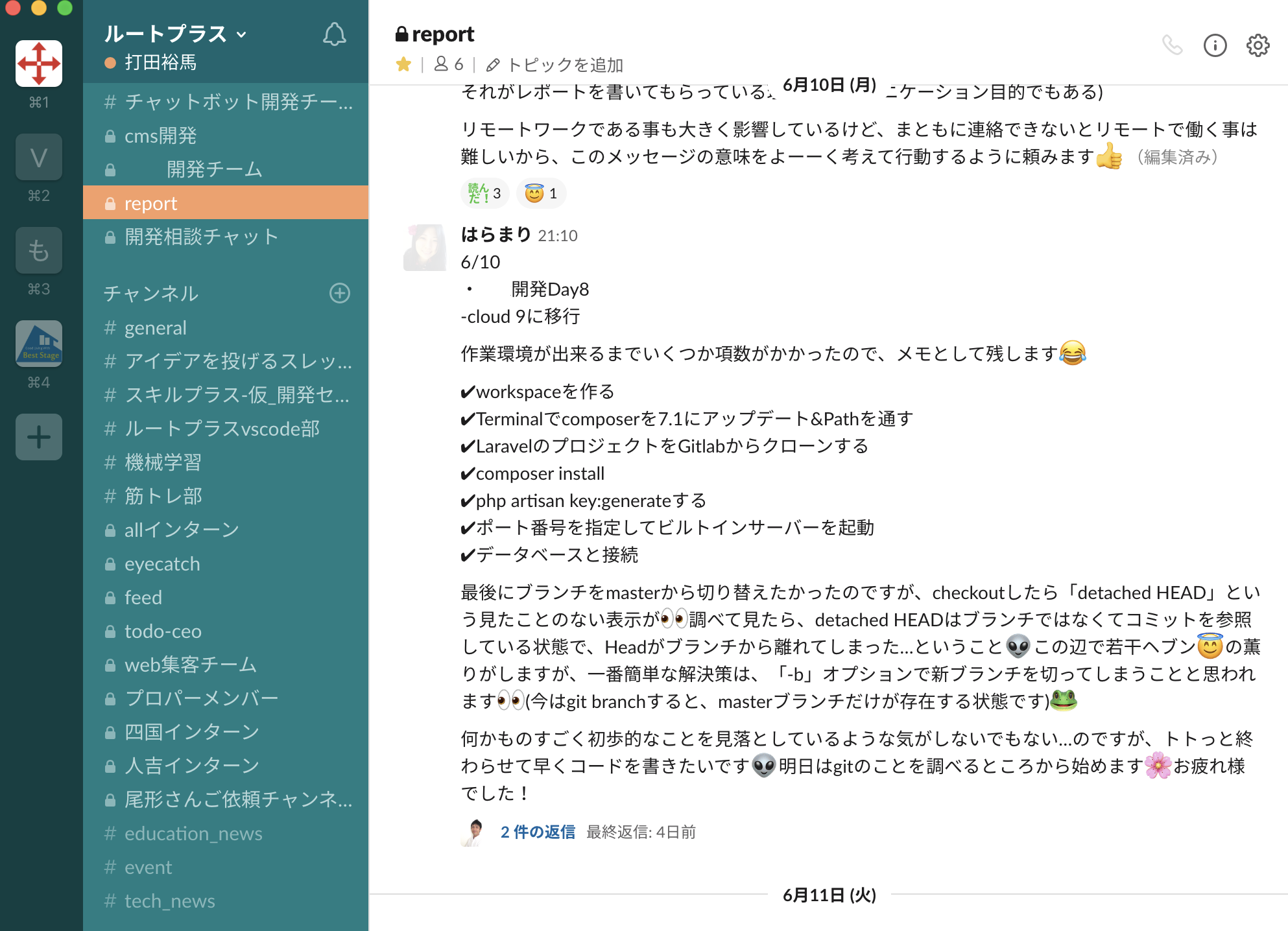This screenshot has height=931, width=1288.
Task: Open the Best Stage workspace
Action: coord(39,344)
